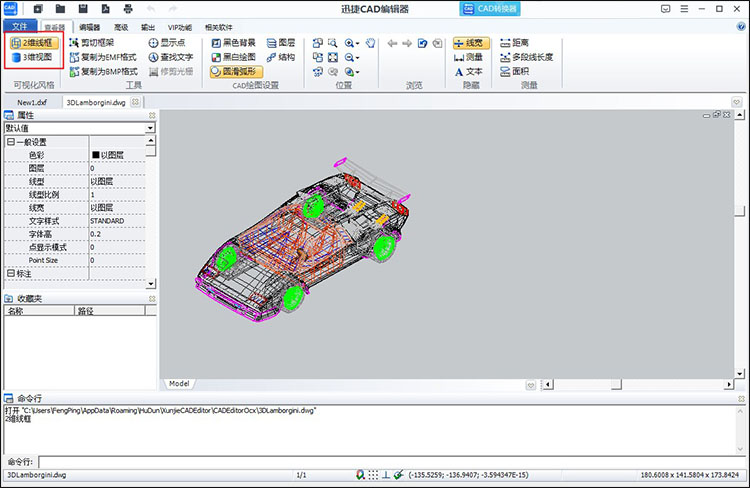Viewport: 750px width, 488px height.
Task: Open 查找文字 find text tool
Action: click(171, 57)
